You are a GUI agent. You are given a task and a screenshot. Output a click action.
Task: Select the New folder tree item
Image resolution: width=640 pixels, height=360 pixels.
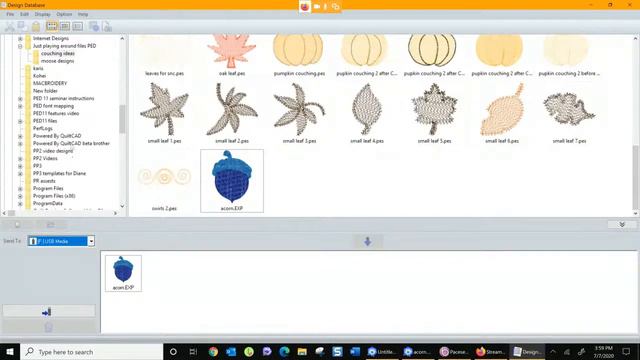click(x=45, y=91)
